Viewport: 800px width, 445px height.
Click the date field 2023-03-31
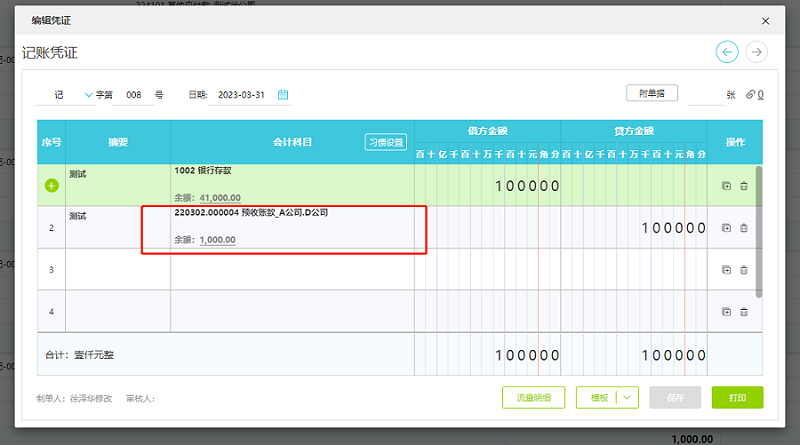241,95
